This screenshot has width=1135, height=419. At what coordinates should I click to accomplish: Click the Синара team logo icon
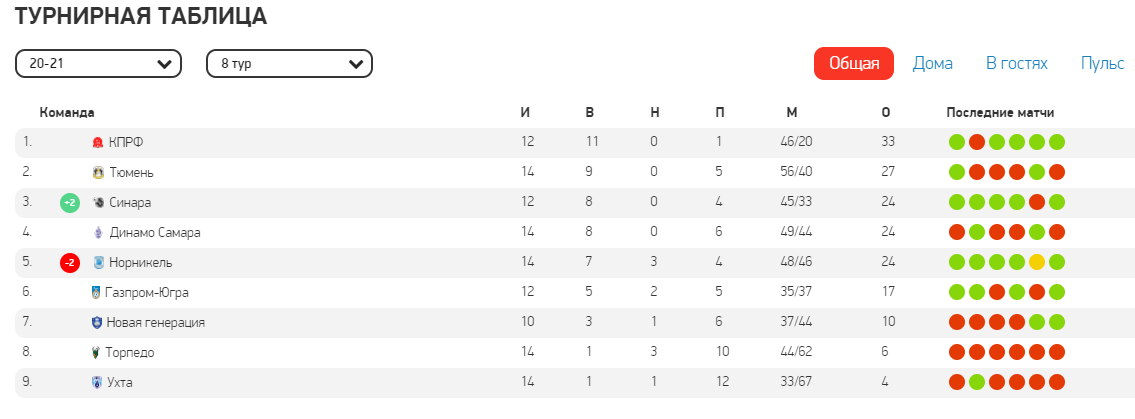click(98, 202)
